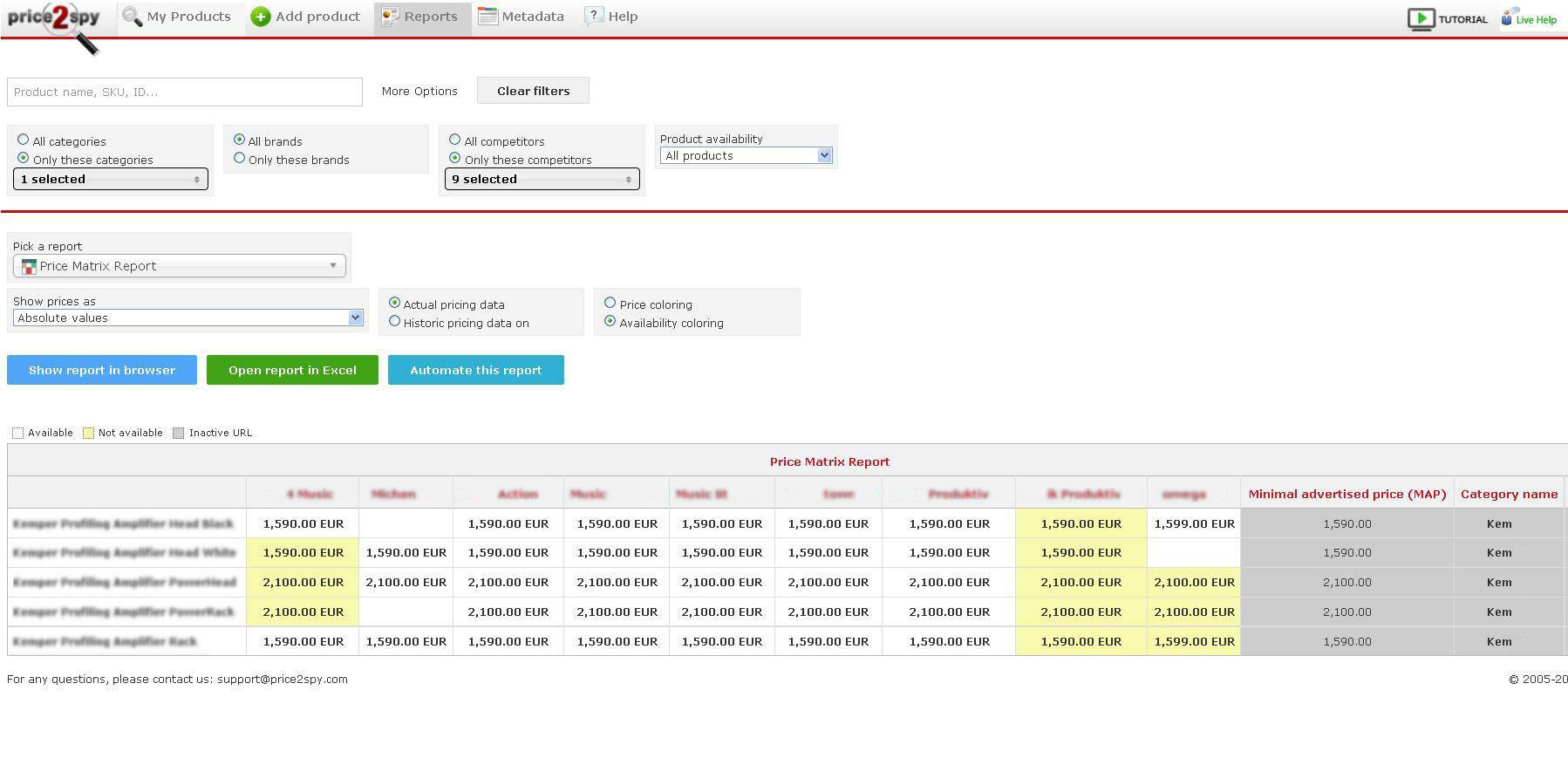Click the grey Inactive URL legend swatch
Viewport: 1568px width, 779px height.
coord(179,433)
